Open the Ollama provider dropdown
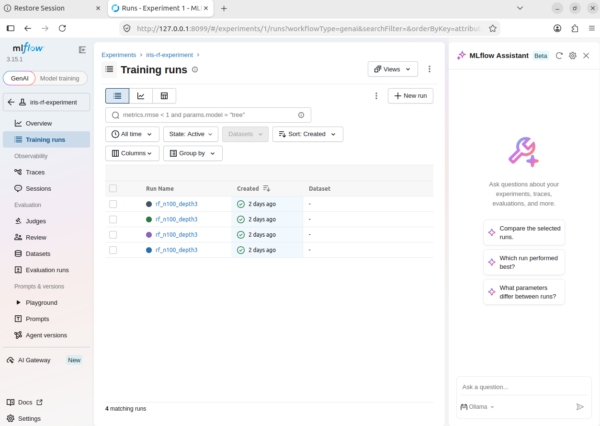The image size is (600, 426). click(477, 406)
